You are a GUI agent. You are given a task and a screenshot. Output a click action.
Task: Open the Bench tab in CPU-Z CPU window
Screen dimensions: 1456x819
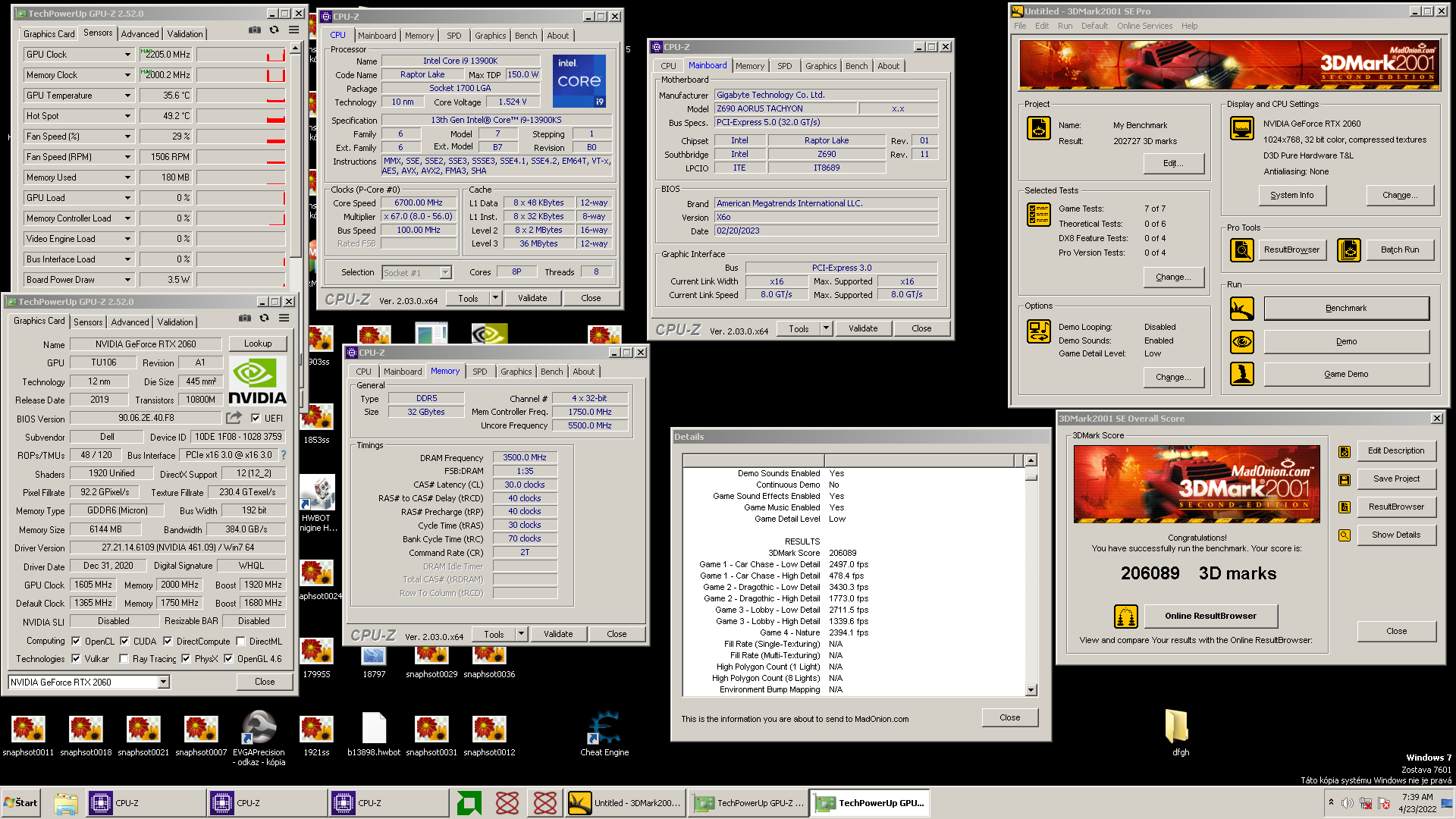tap(526, 36)
